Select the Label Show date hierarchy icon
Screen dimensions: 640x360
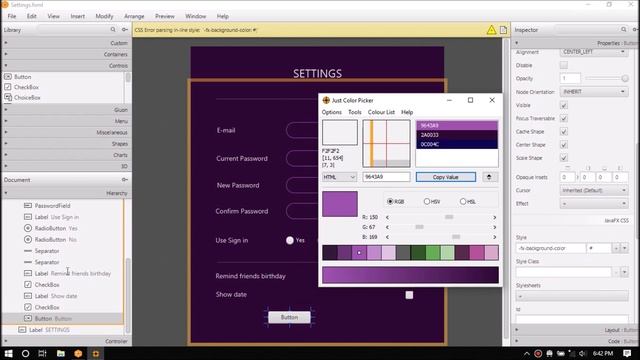[x=28, y=296]
